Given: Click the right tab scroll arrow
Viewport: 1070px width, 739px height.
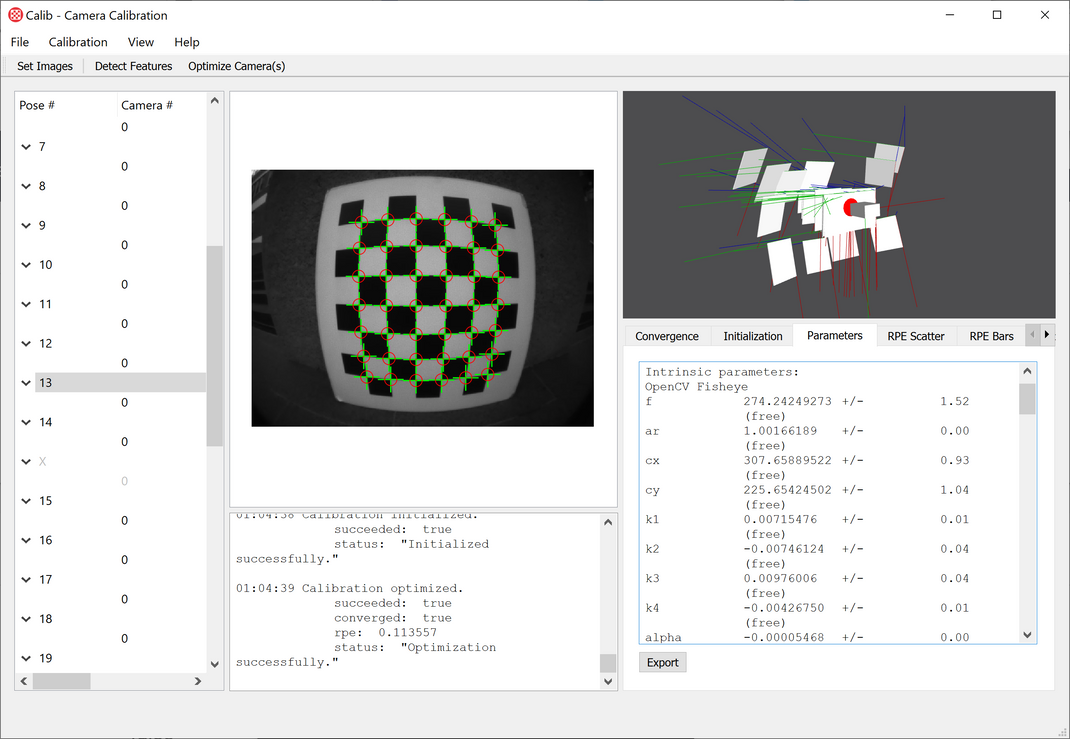Looking at the screenshot, I should [1046, 334].
